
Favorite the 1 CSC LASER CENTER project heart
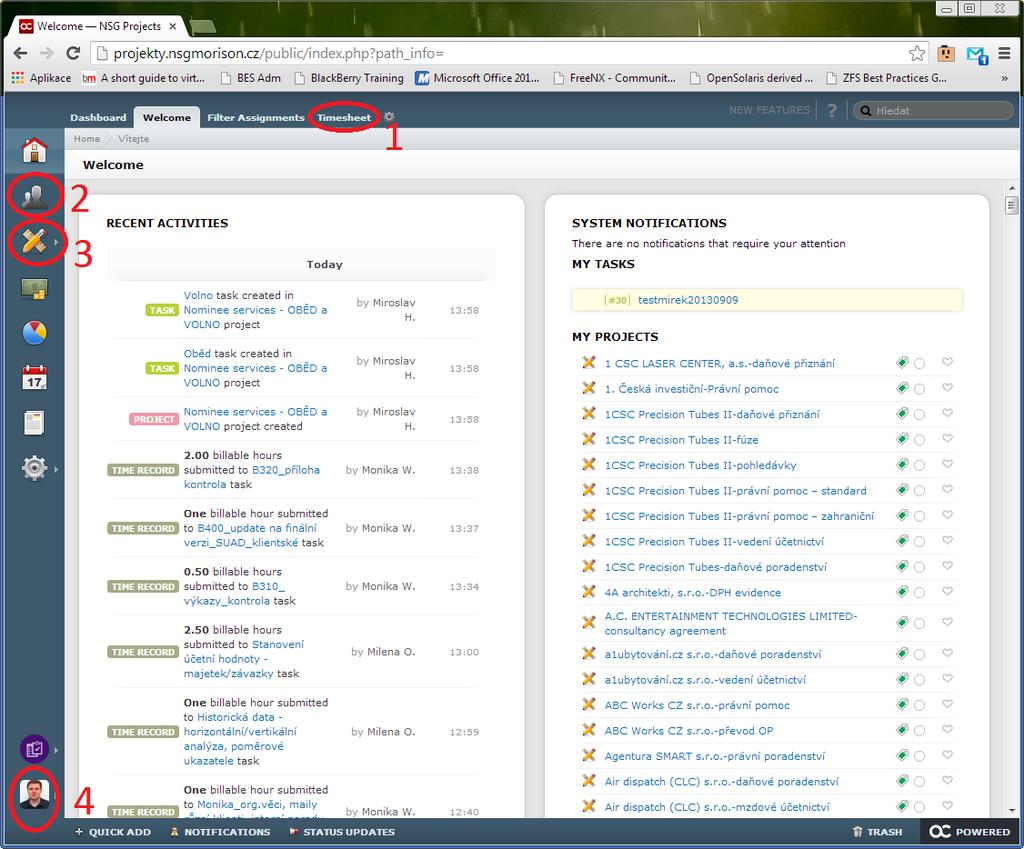pyautogui.click(x=948, y=362)
